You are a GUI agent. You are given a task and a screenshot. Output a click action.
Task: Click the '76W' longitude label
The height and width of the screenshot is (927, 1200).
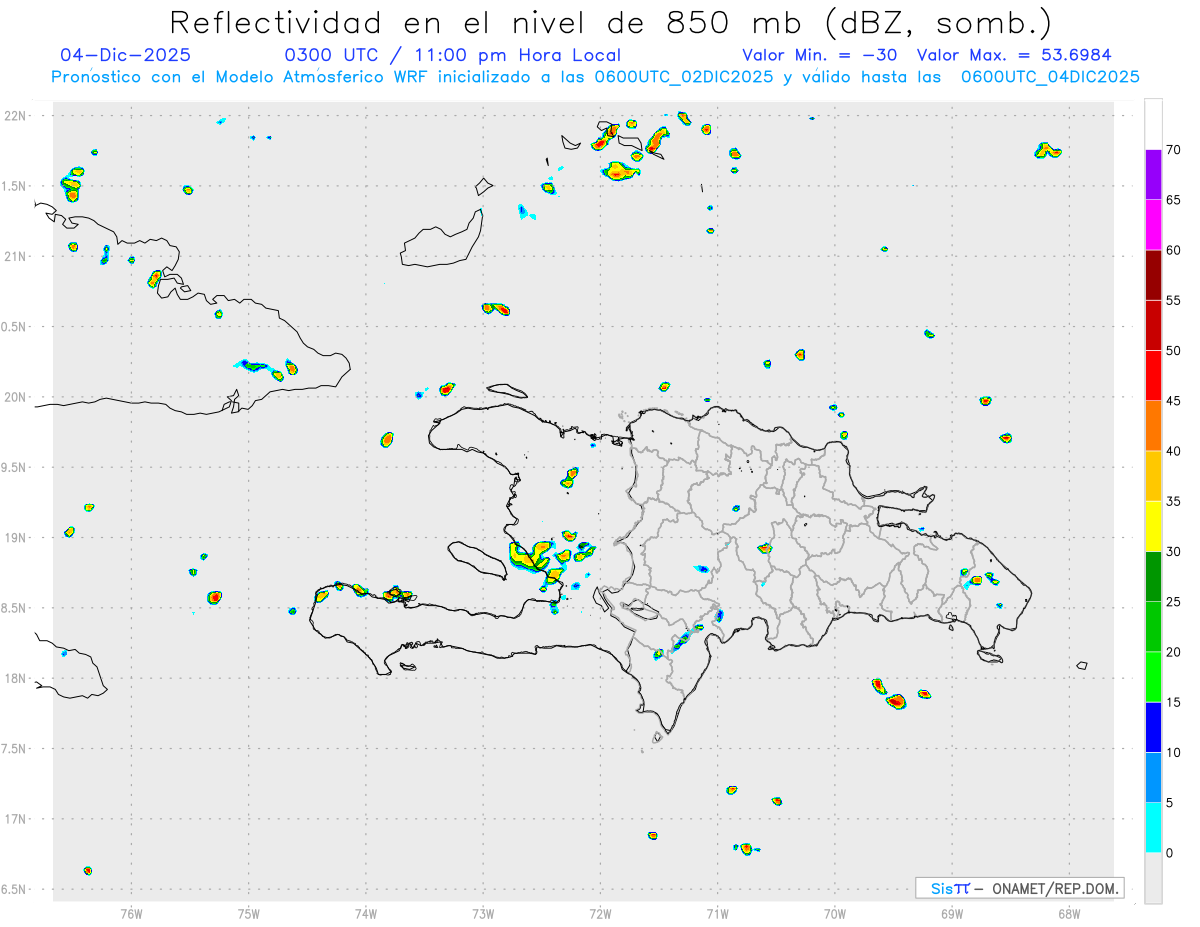[131, 913]
